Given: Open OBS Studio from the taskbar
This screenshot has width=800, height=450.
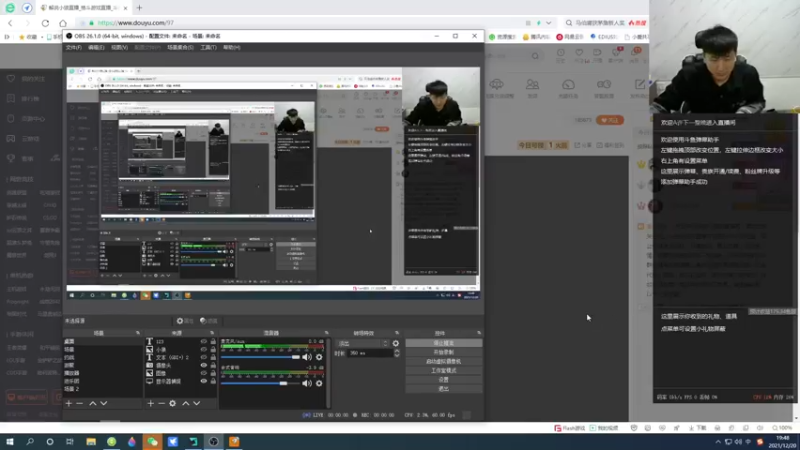Looking at the screenshot, I should 214,442.
